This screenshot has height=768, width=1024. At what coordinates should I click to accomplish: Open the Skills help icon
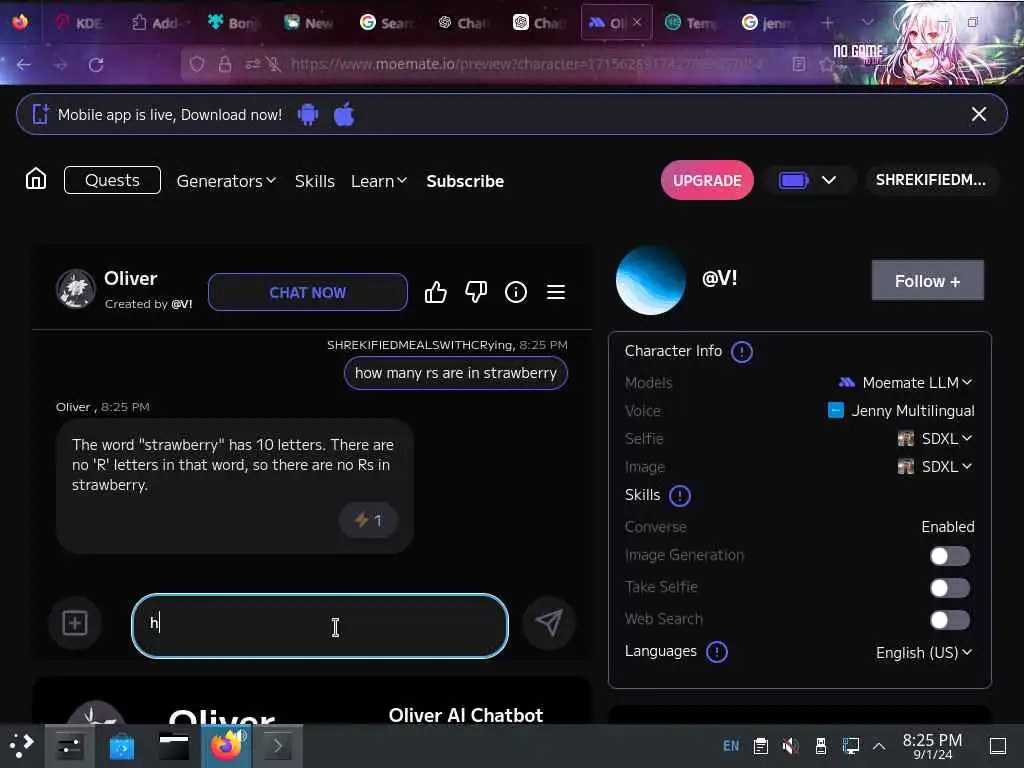click(x=680, y=496)
